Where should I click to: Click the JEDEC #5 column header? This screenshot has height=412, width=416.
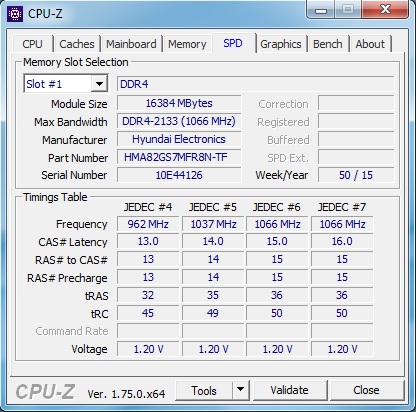coord(213,207)
